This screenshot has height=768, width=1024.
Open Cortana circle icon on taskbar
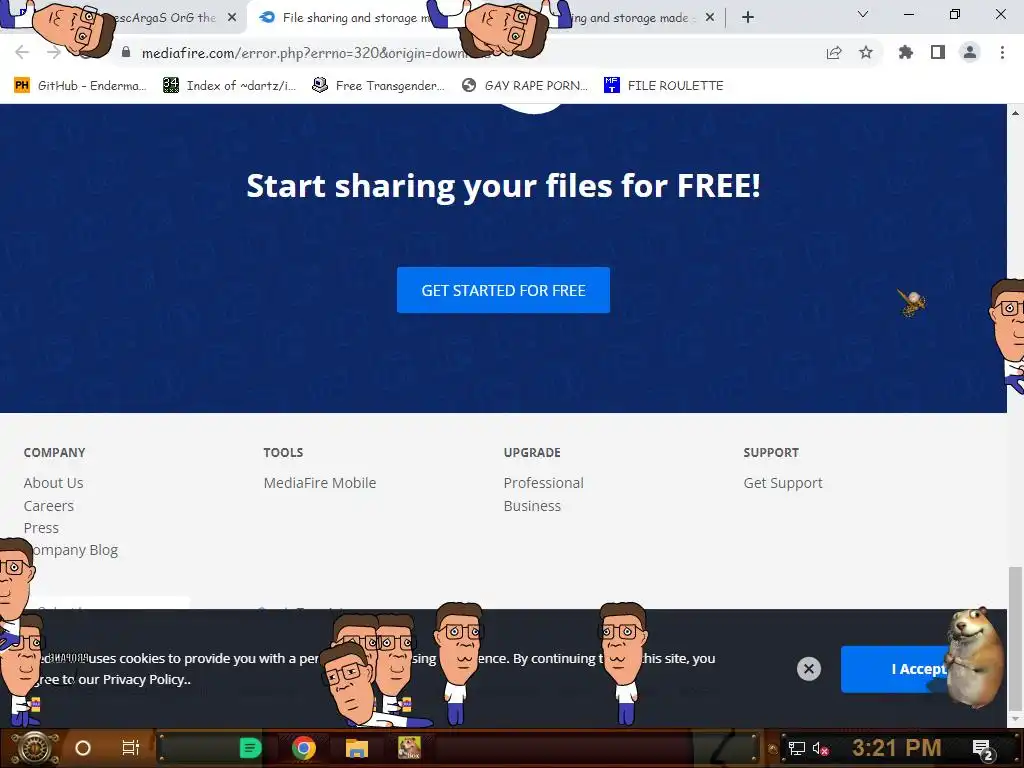83,748
